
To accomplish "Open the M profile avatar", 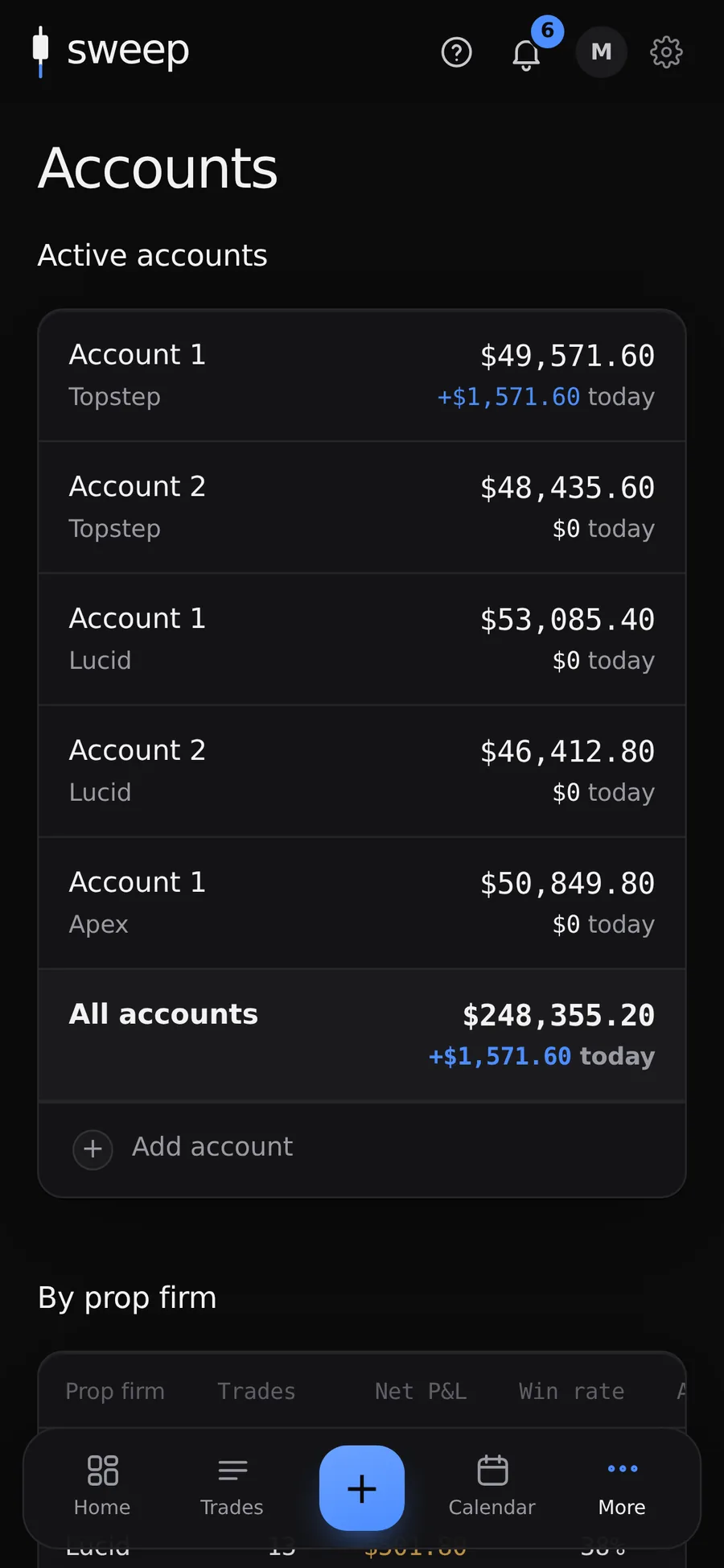I will (x=601, y=52).
